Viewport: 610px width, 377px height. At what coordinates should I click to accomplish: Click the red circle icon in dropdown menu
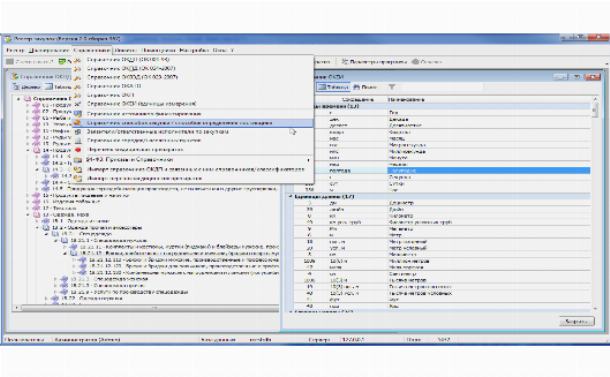click(78, 149)
